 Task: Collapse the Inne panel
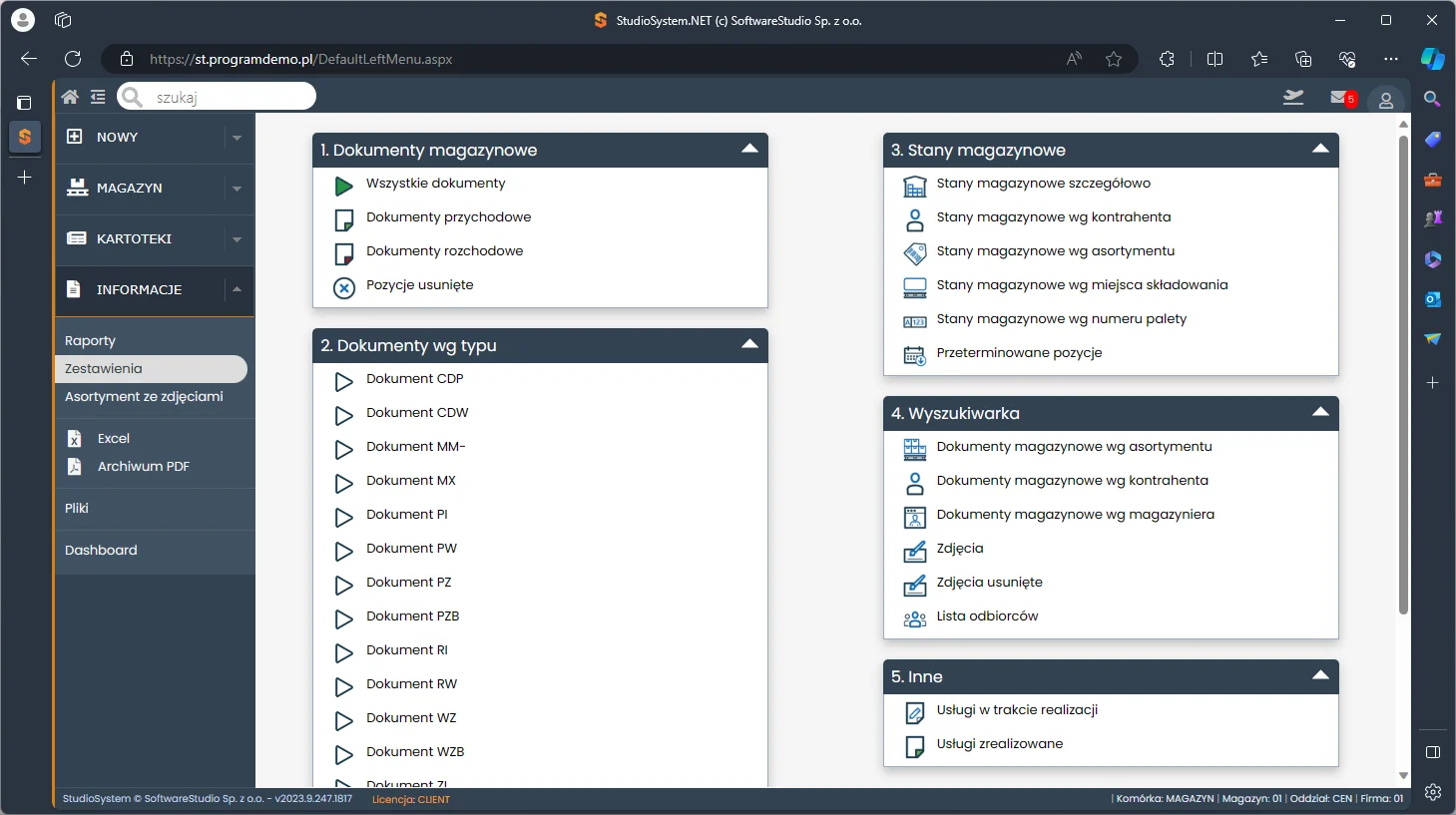[x=1320, y=675]
